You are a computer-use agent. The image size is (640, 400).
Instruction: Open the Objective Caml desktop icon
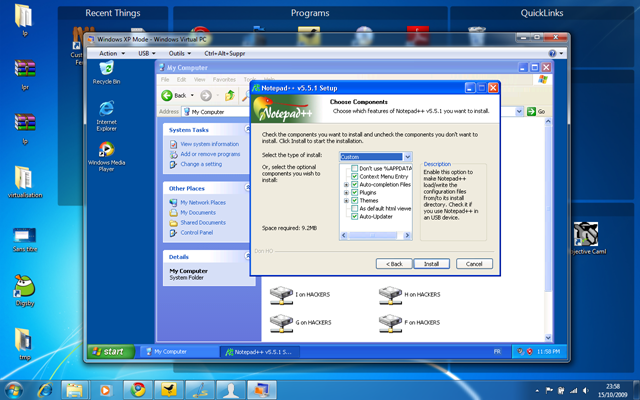pos(586,238)
